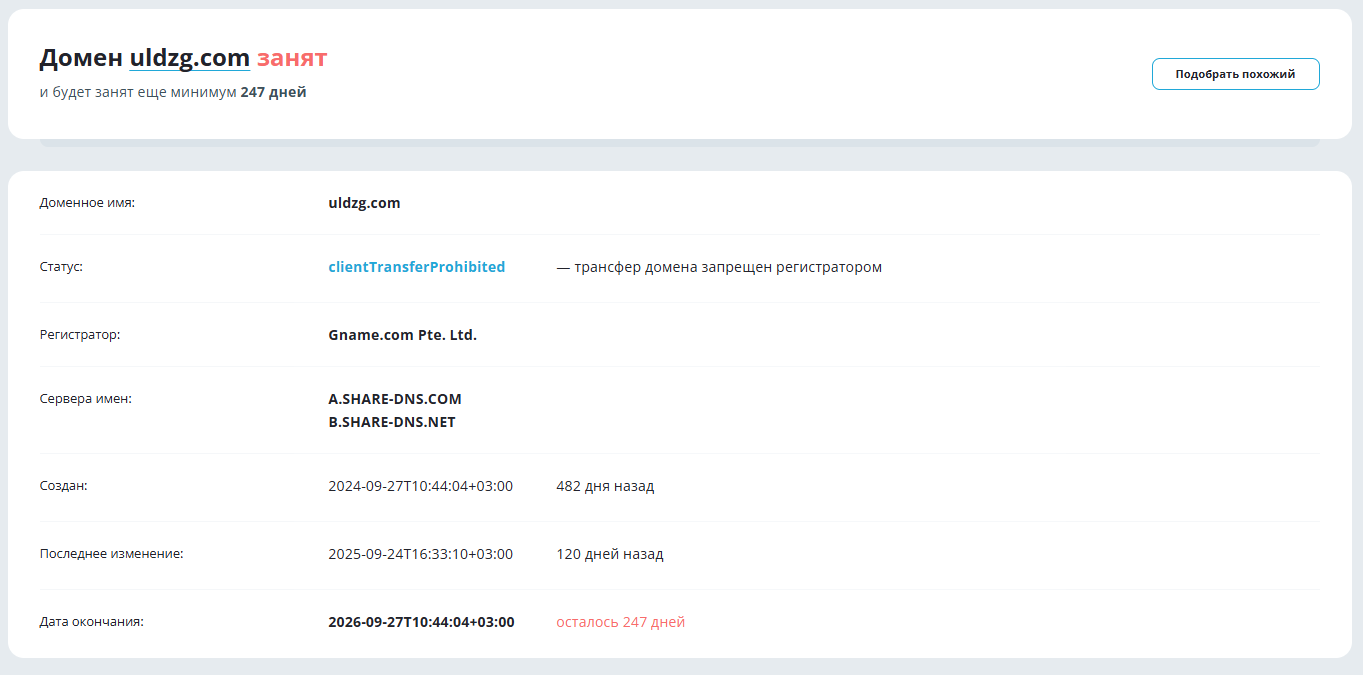Click the "Подобрать похожий" button
Image resolution: width=1363 pixels, height=675 pixels.
pyautogui.click(x=1235, y=74)
